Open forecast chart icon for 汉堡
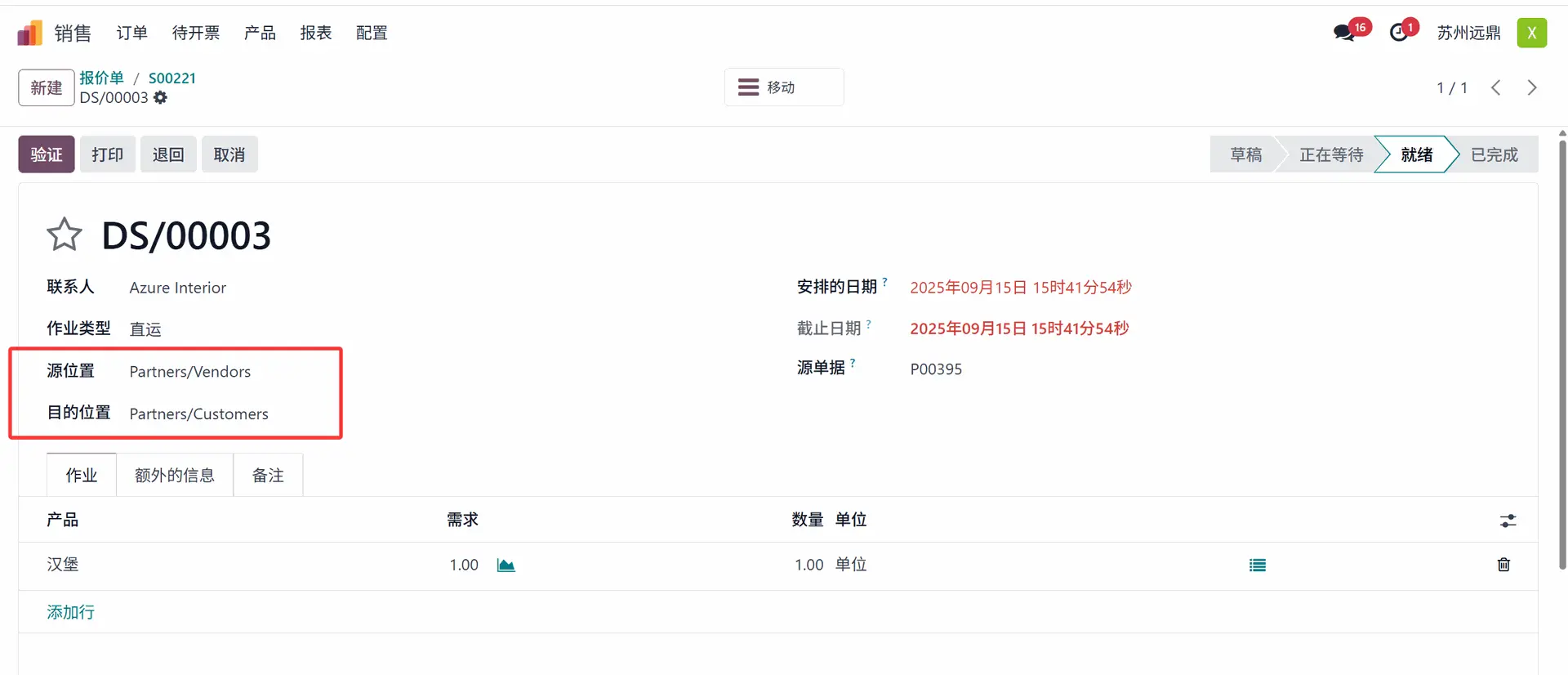Viewport: 1568px width, 675px height. point(506,565)
